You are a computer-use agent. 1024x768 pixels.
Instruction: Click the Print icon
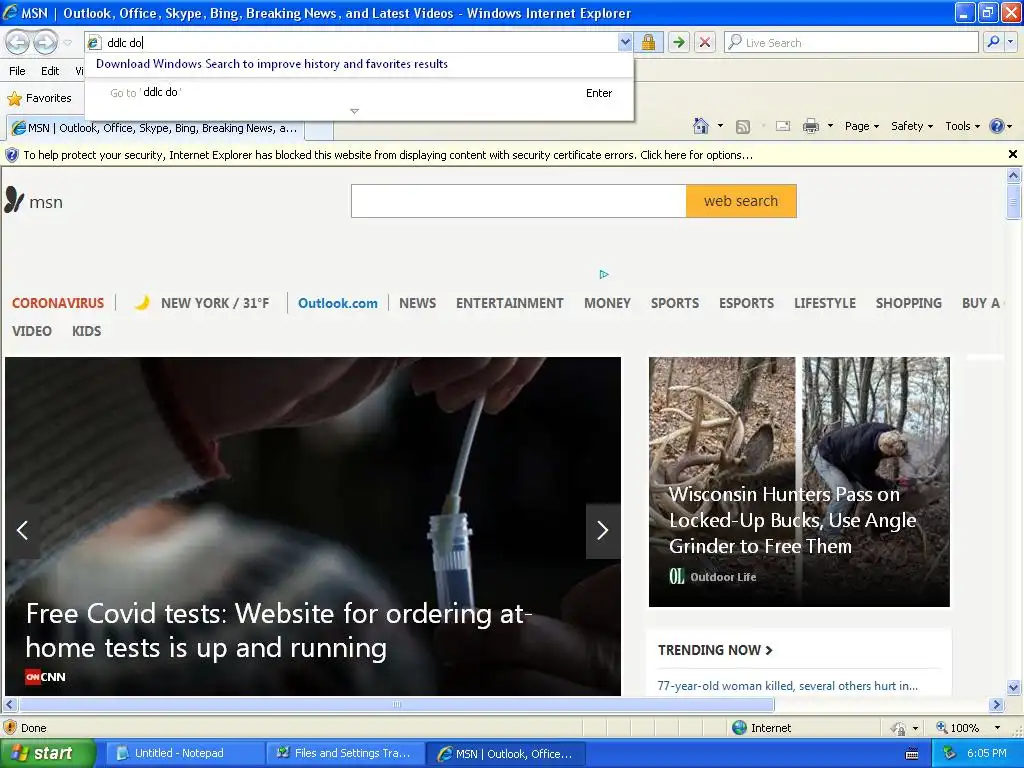pyautogui.click(x=810, y=126)
